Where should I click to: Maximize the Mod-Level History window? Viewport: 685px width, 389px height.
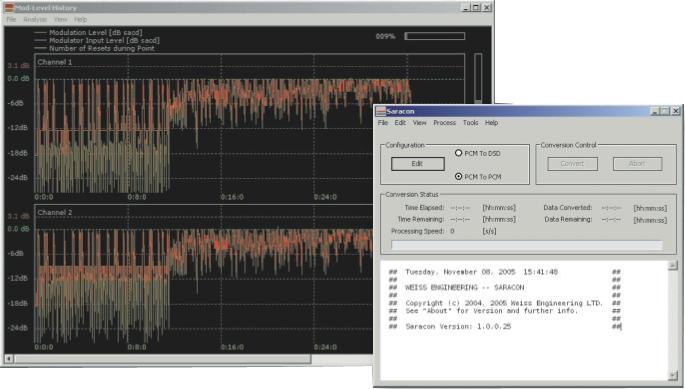click(476, 7)
